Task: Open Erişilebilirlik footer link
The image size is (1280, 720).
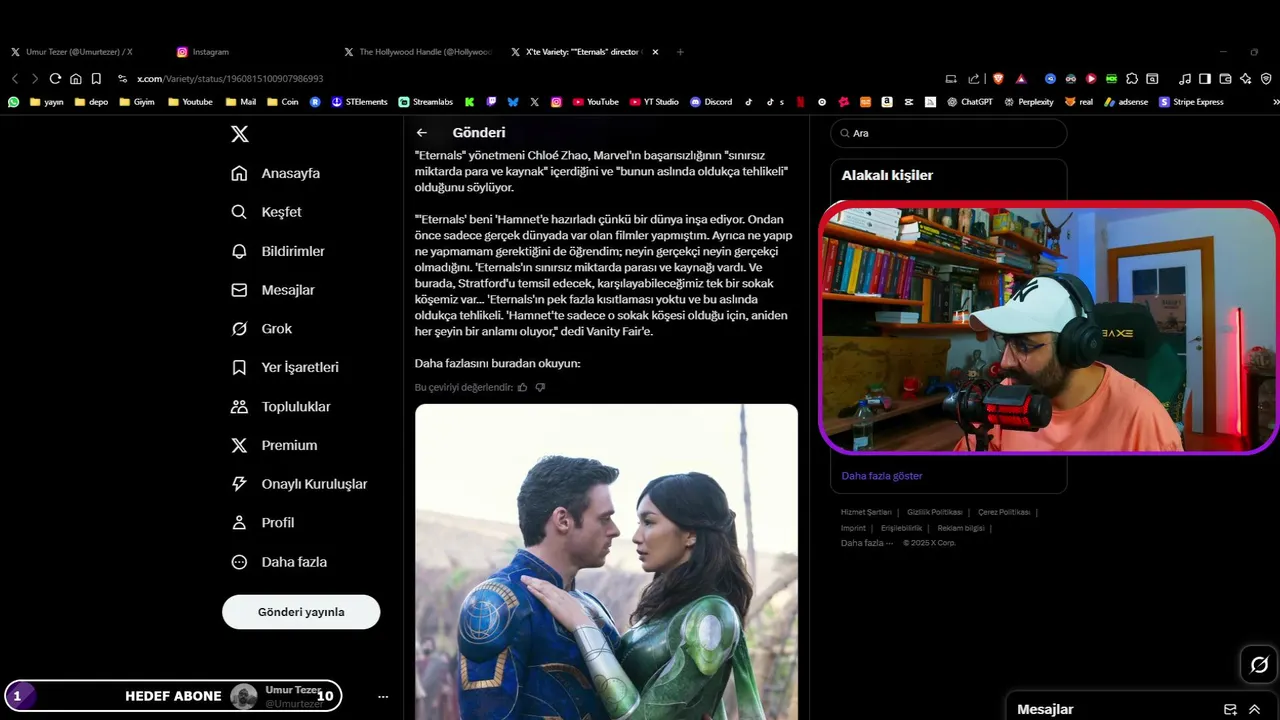Action: 901,528
